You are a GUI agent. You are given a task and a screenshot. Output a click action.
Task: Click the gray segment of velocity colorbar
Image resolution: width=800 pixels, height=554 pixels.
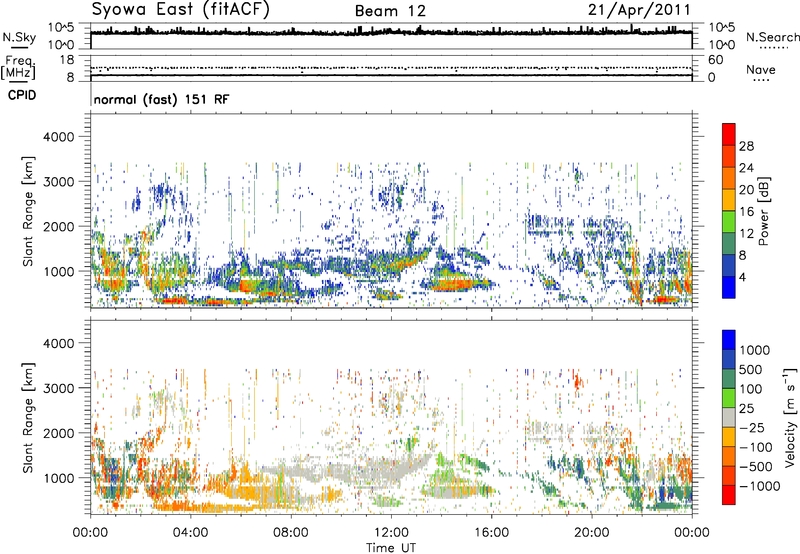729,417
